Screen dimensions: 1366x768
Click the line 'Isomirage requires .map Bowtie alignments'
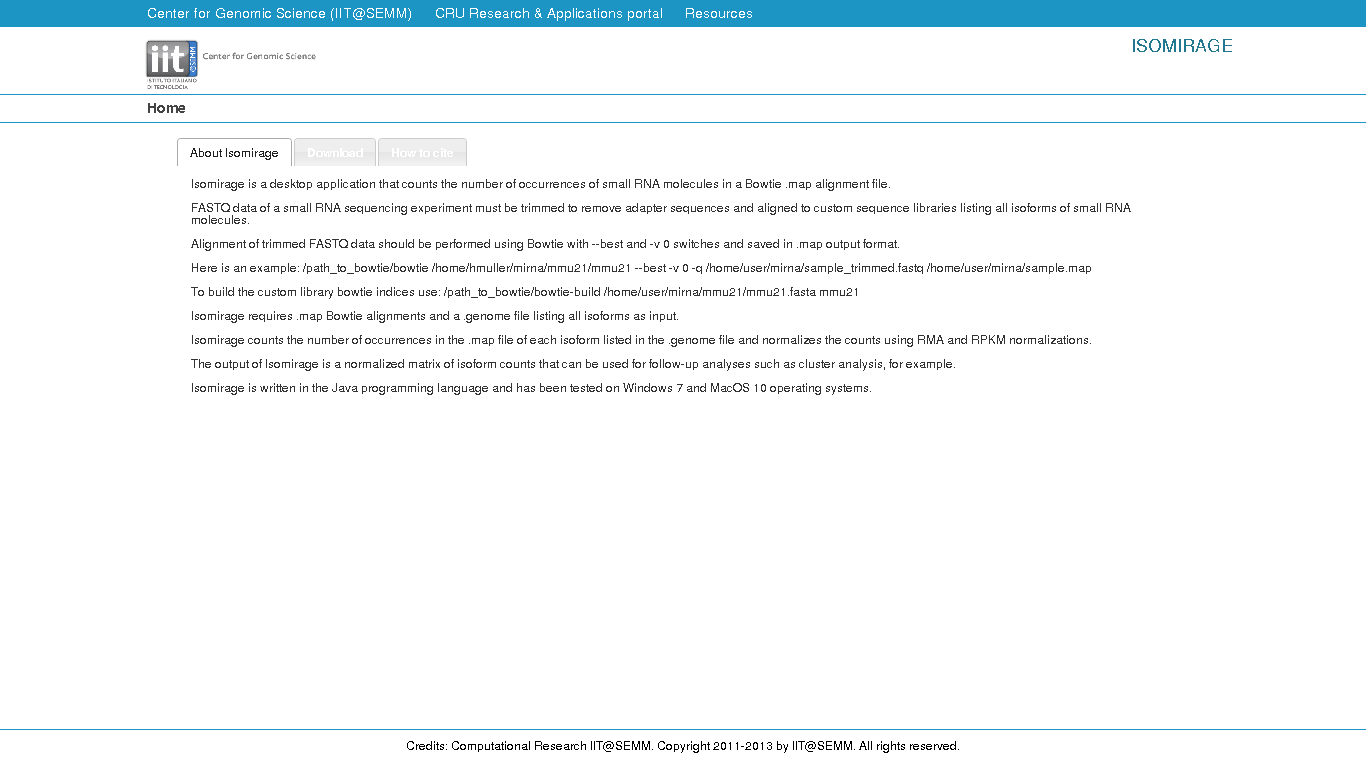click(434, 316)
